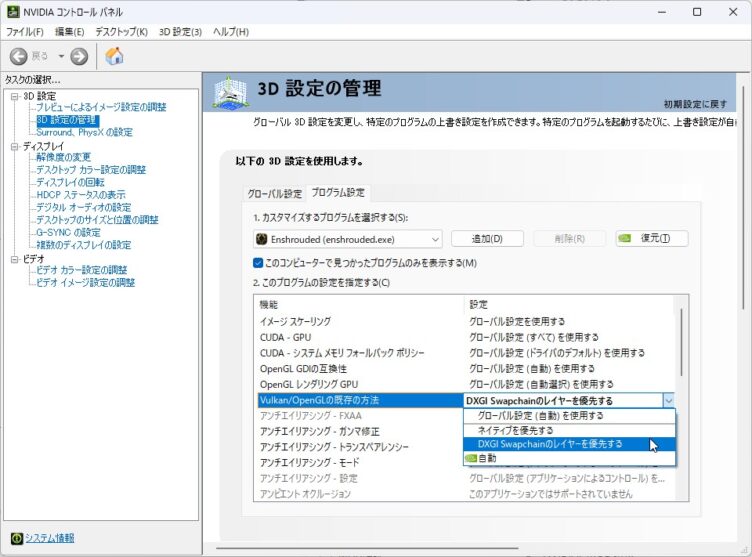Open the ファイル(F) menu

pyautogui.click(x=24, y=32)
